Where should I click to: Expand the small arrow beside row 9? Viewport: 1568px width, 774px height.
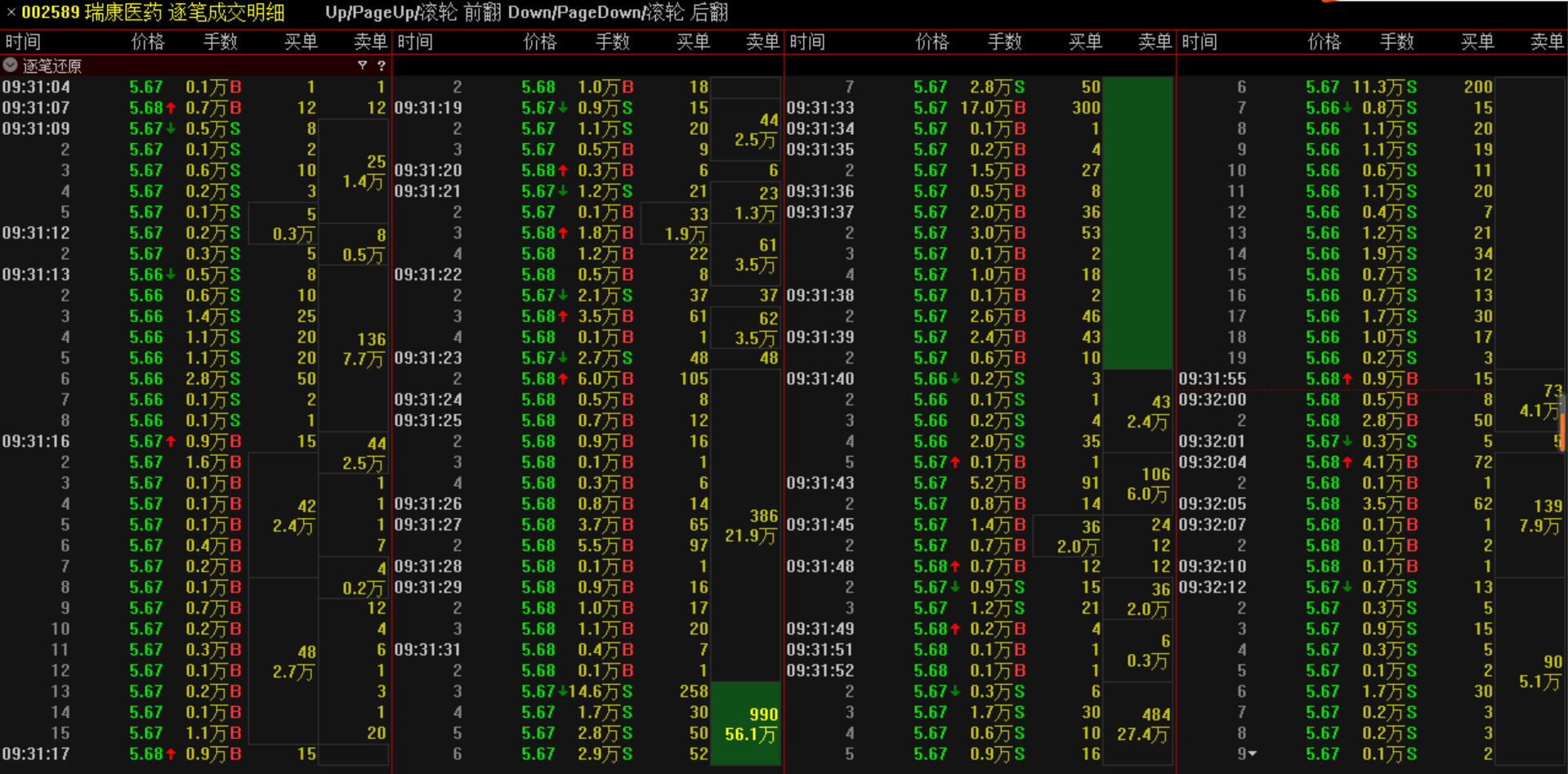point(1252,754)
